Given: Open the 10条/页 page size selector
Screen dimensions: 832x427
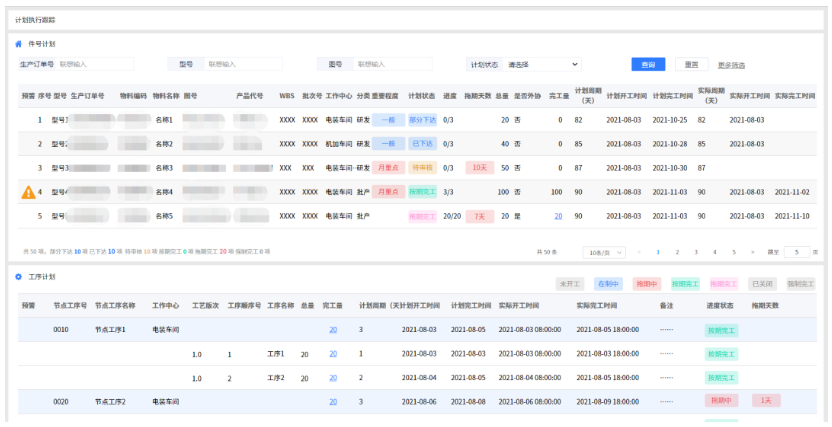Looking at the screenshot, I should 605,252.
